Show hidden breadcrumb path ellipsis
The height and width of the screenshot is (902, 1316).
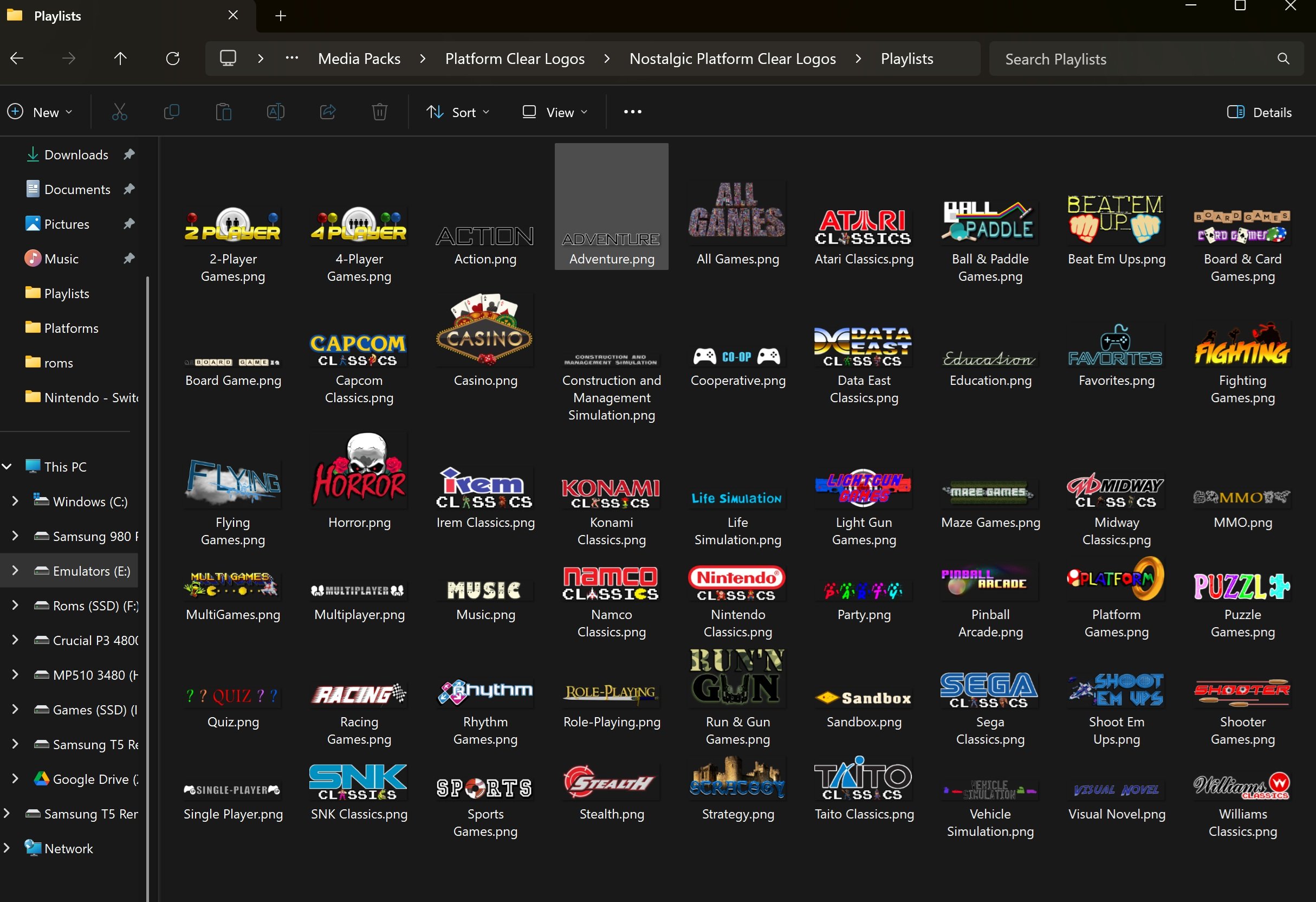tap(291, 58)
